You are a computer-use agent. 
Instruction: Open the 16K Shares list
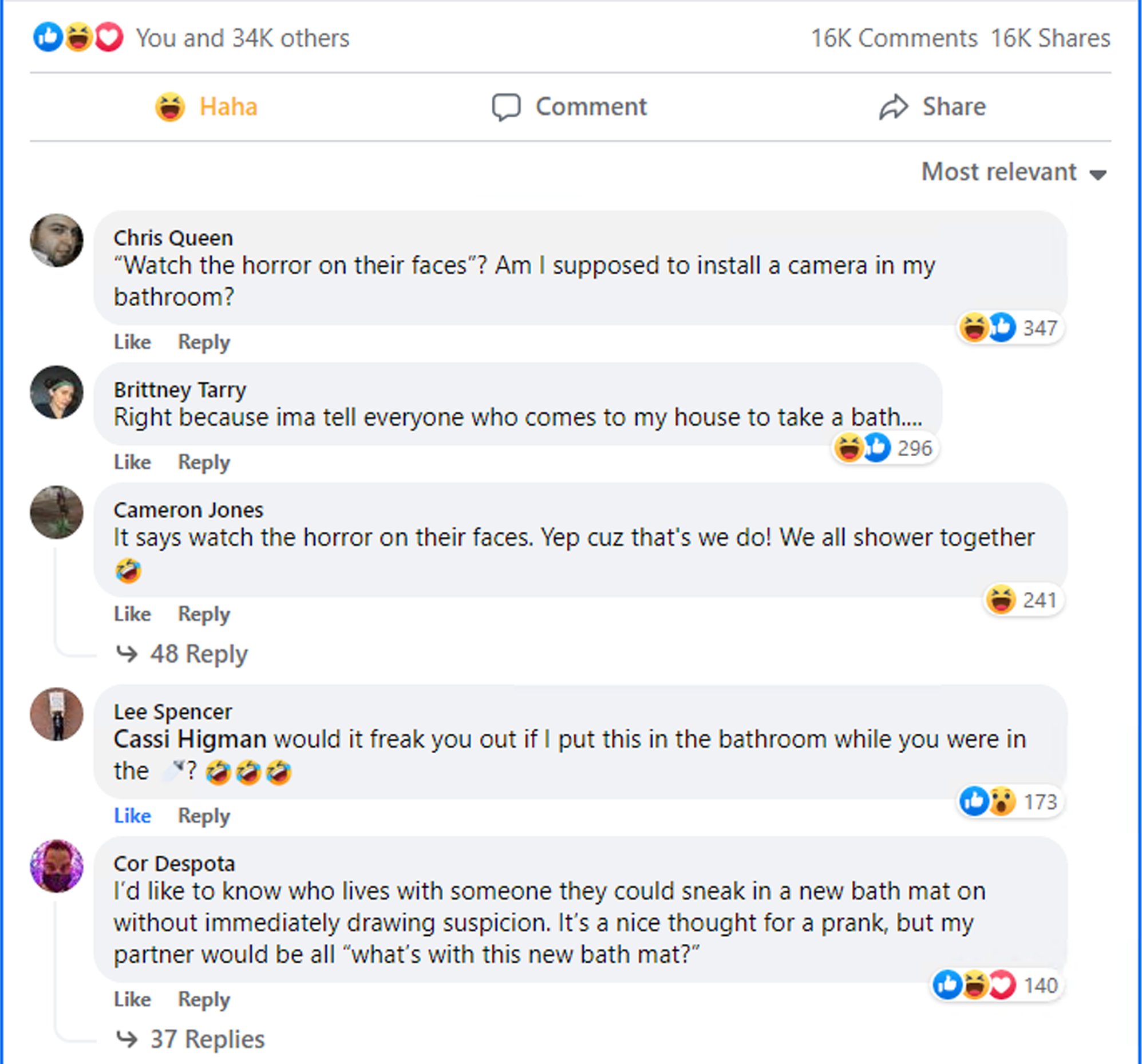click(1050, 38)
